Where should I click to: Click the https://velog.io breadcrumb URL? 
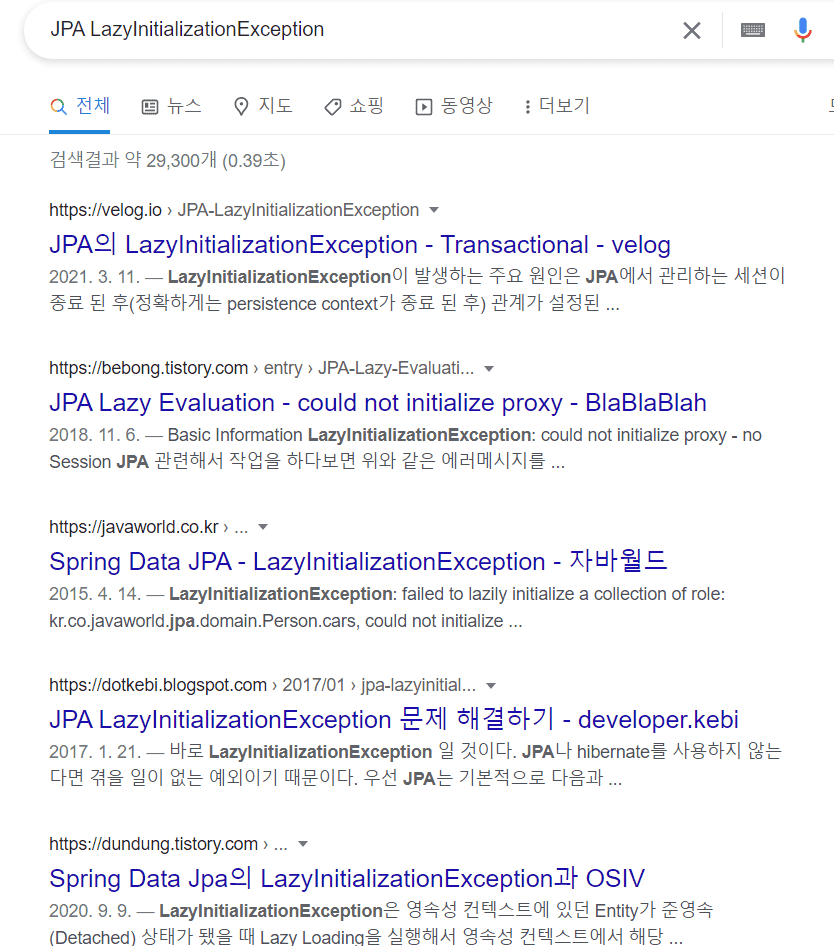coord(106,210)
